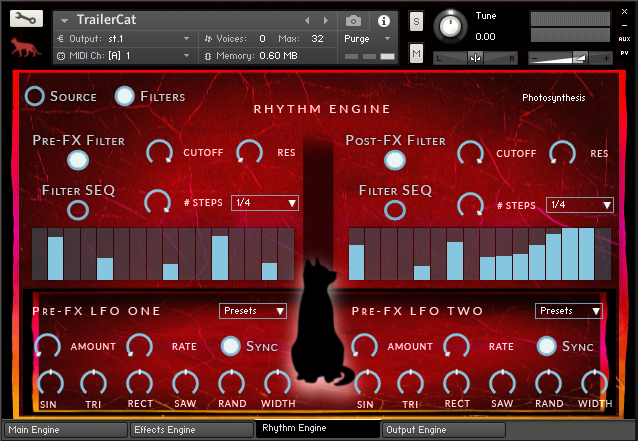The width and height of the screenshot is (638, 441).
Task: Click the red cat logo
Action: coord(25,47)
